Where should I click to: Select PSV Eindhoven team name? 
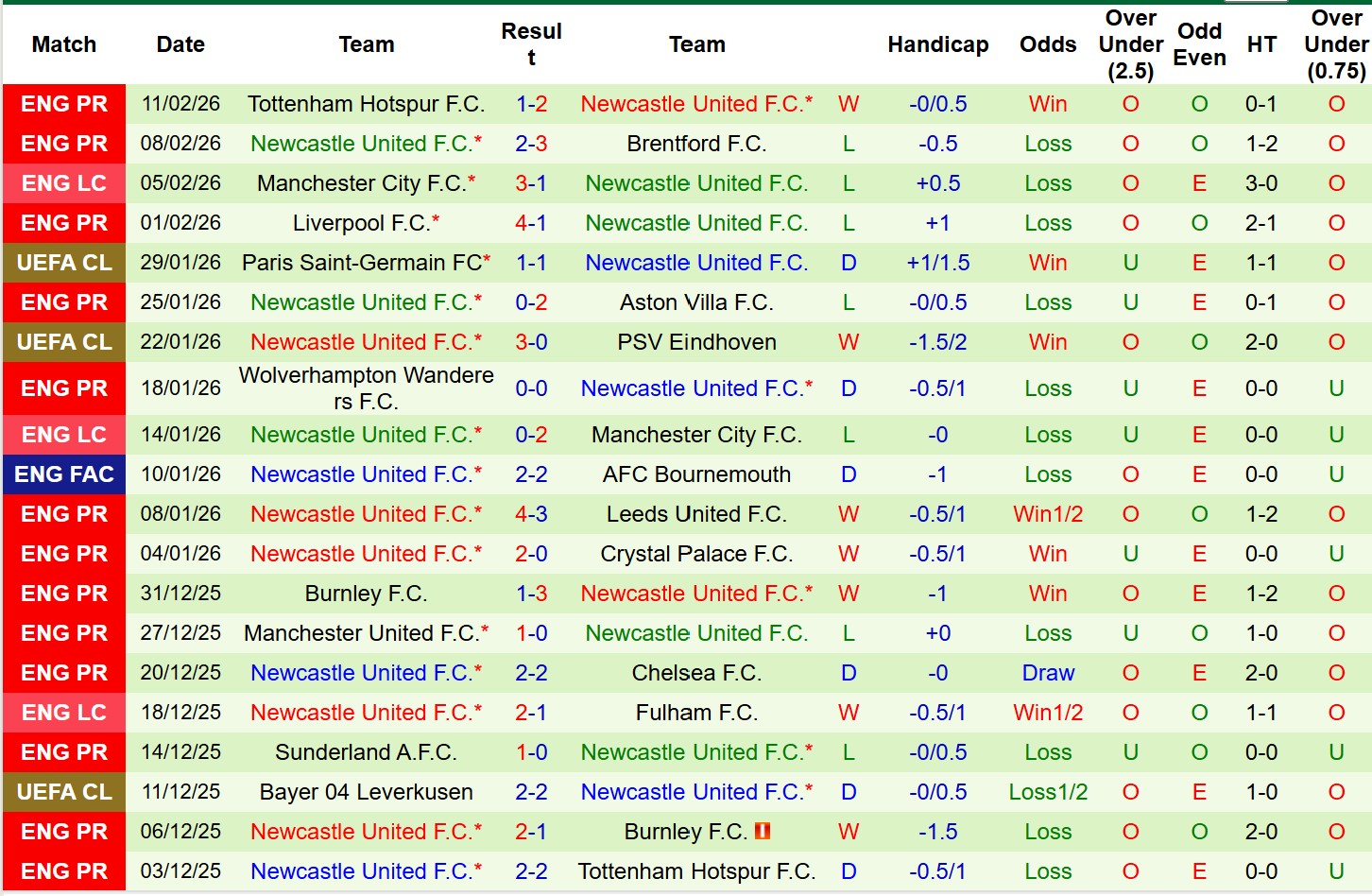coord(696,342)
